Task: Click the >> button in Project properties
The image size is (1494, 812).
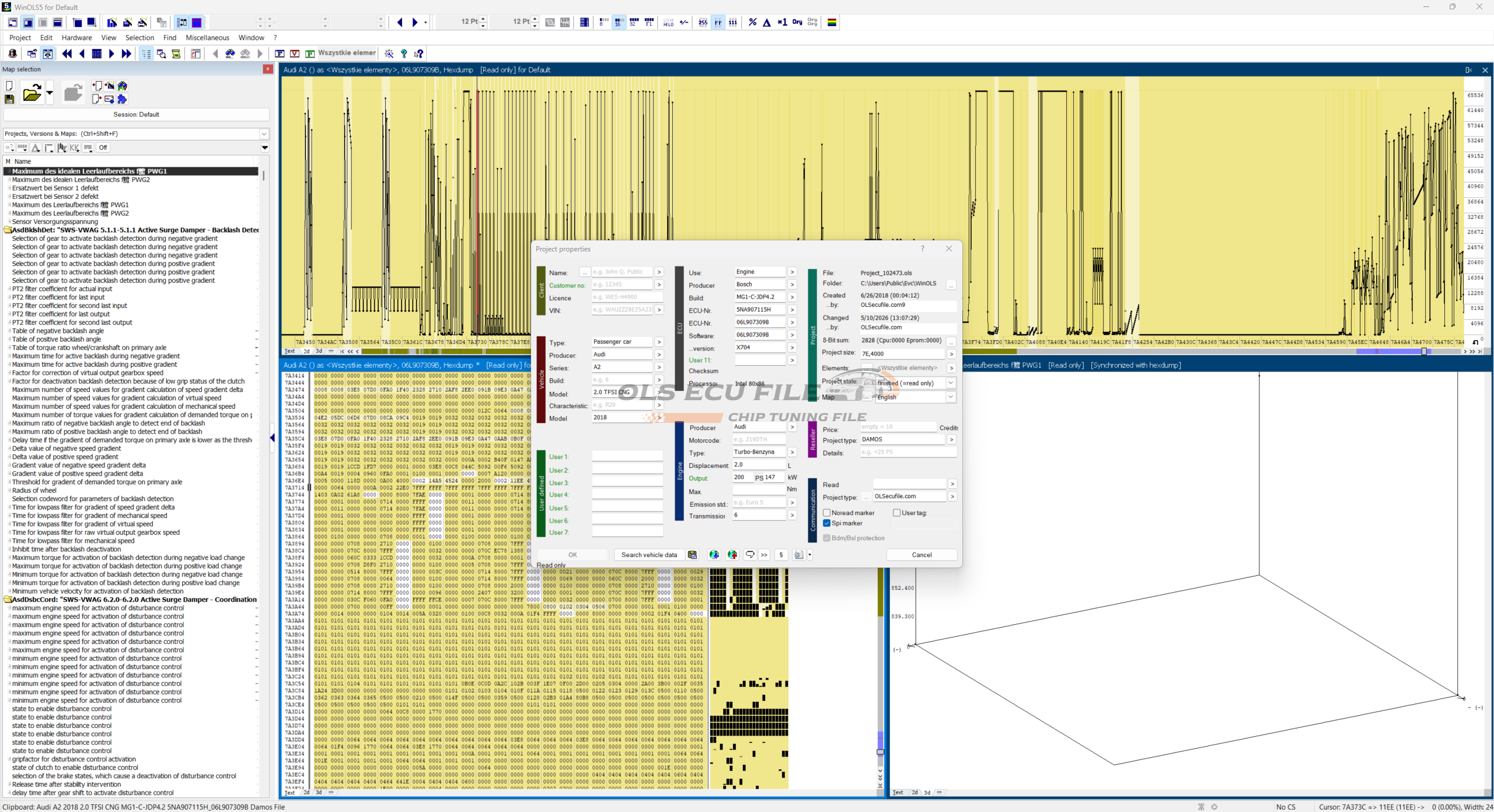Action: tap(764, 555)
